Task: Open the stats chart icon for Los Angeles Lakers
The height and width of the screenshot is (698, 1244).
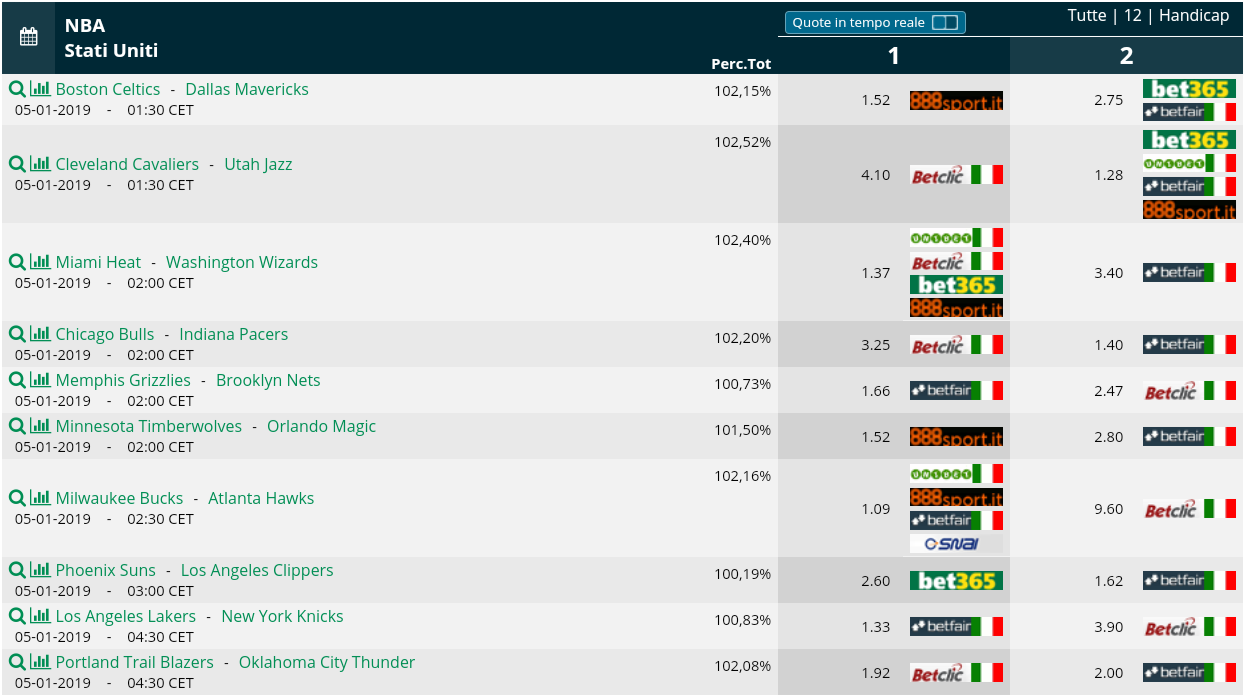Action: point(40,615)
